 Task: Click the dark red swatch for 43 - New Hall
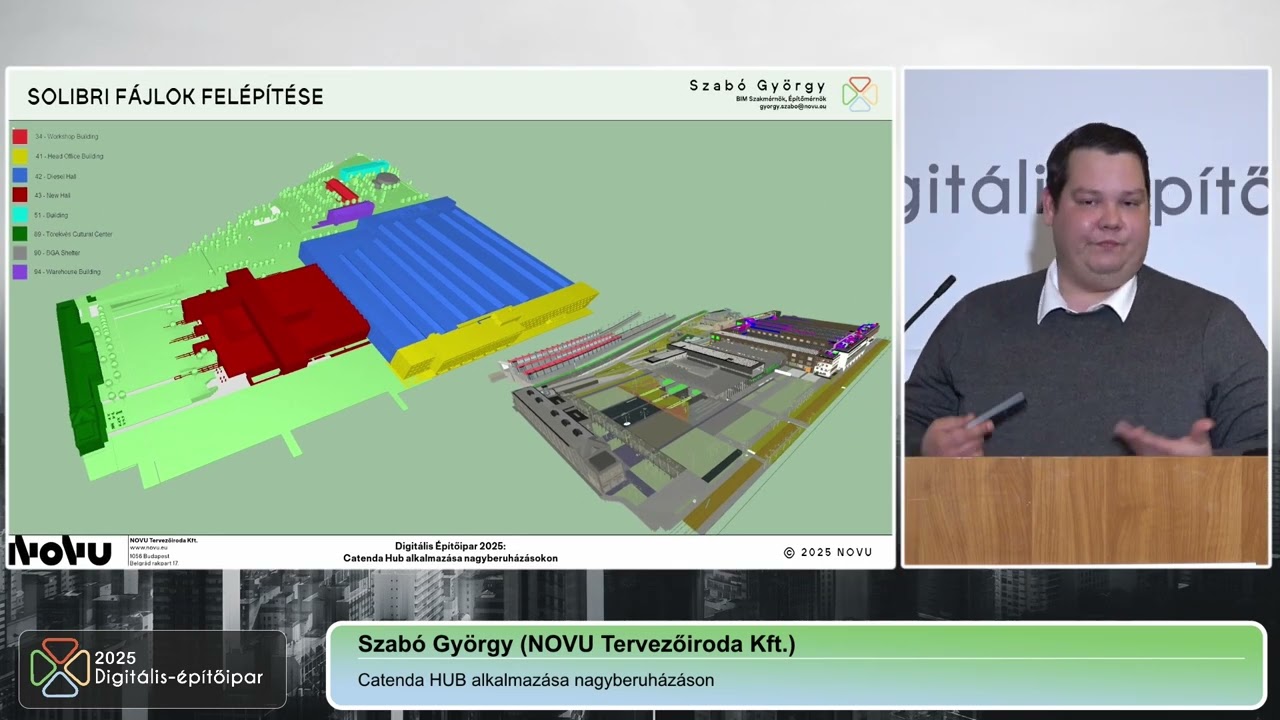19,195
